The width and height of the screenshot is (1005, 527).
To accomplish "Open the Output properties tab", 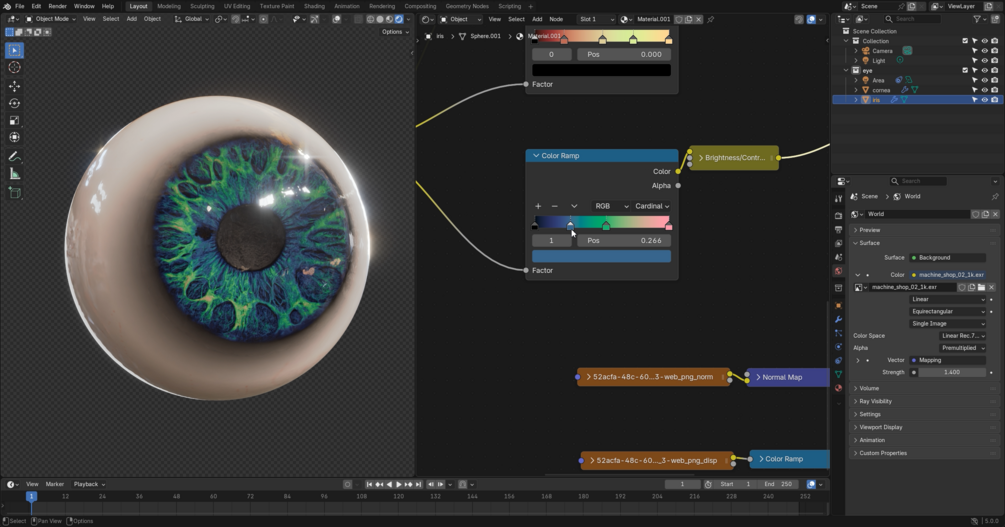I will click(x=838, y=230).
